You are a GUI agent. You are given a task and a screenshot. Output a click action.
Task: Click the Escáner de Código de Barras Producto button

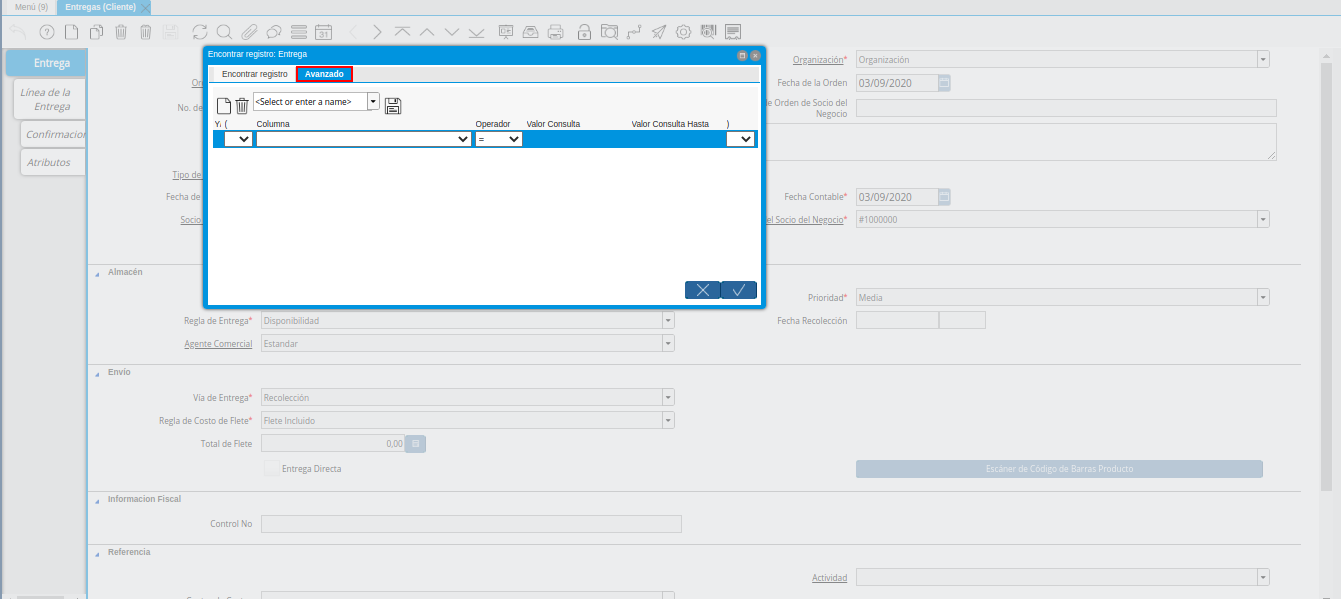click(x=1059, y=468)
